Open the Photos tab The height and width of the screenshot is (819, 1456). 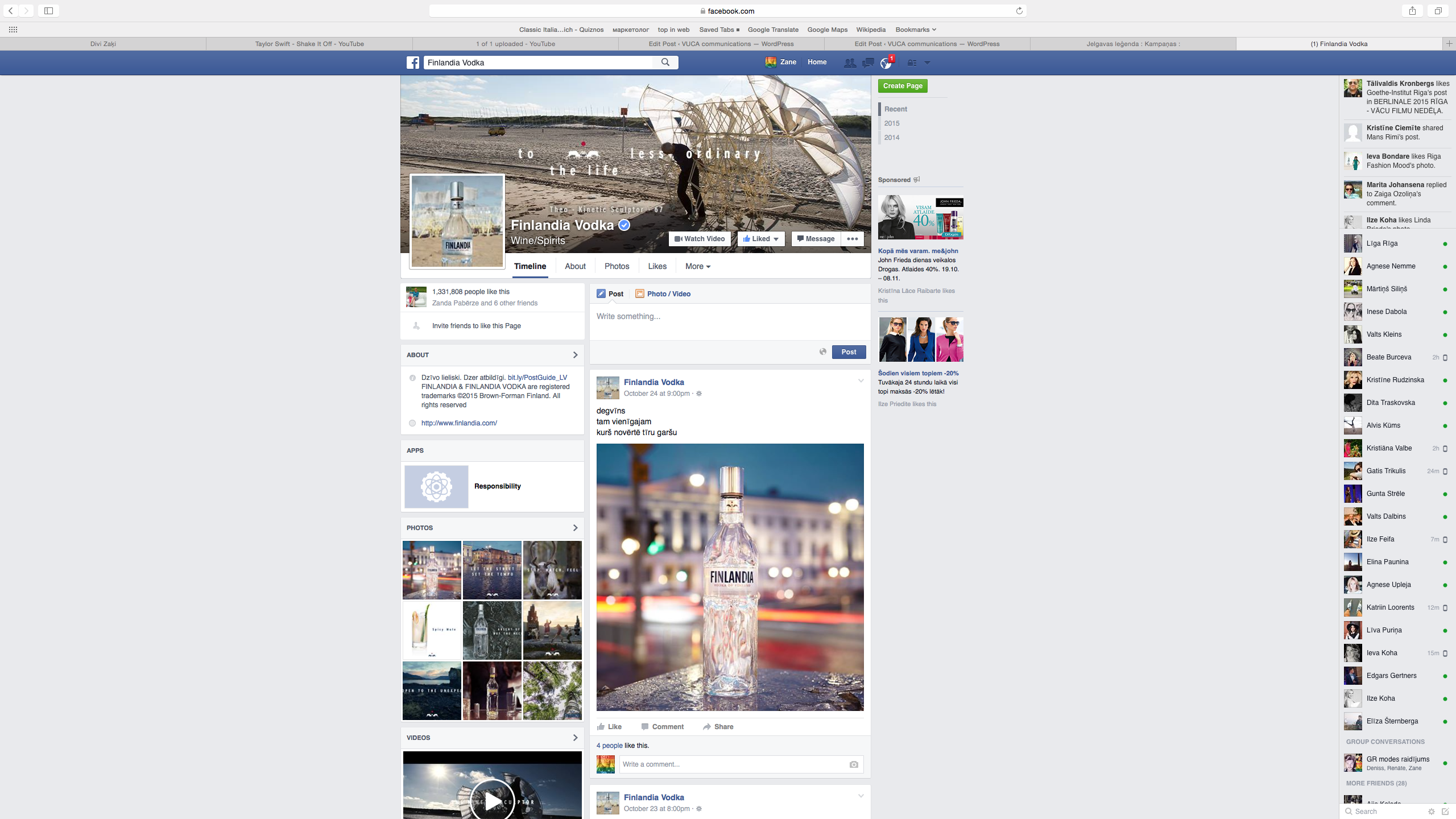pyautogui.click(x=617, y=266)
